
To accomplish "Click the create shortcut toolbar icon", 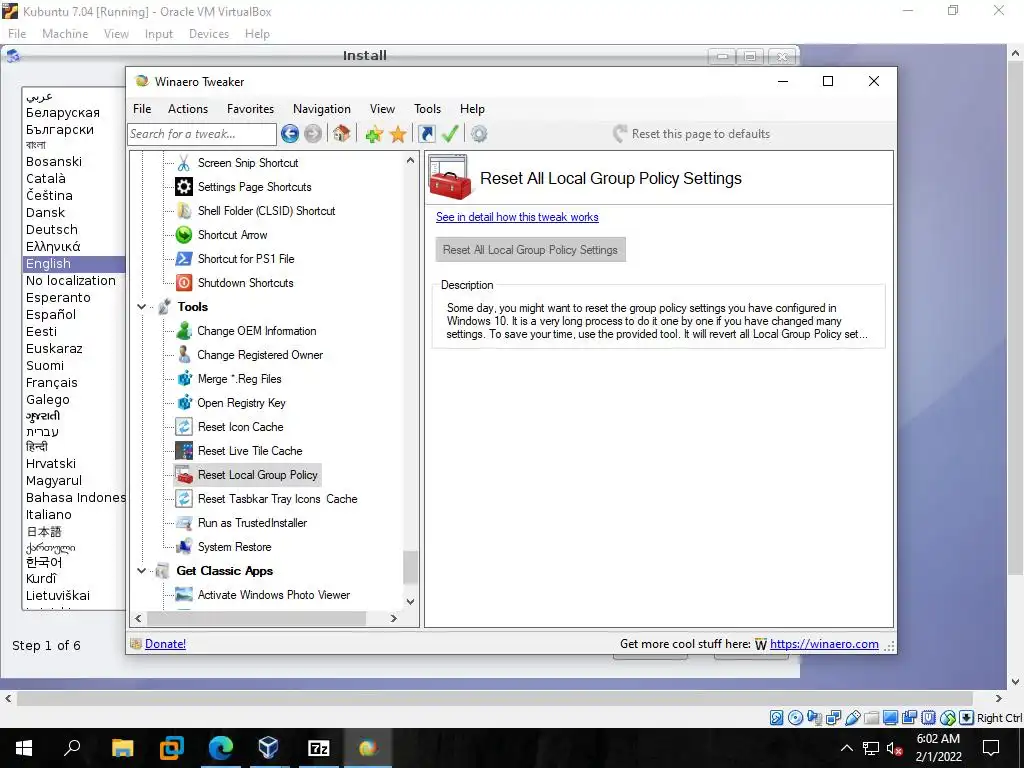I will coord(426,134).
